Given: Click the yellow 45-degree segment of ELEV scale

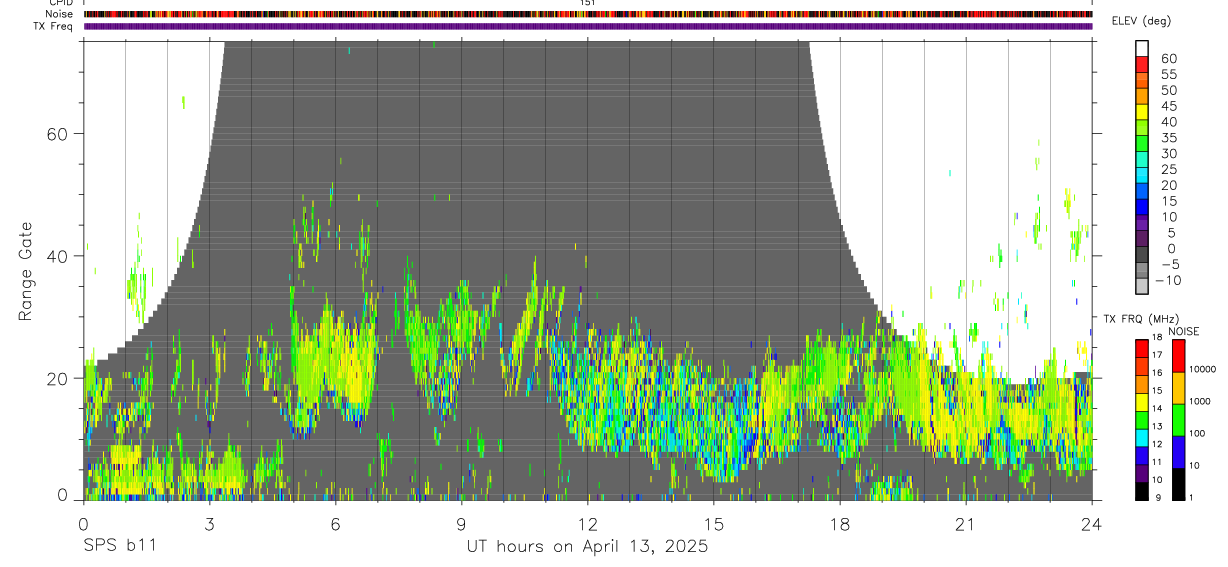Looking at the screenshot, I should pyautogui.click(x=1143, y=111).
